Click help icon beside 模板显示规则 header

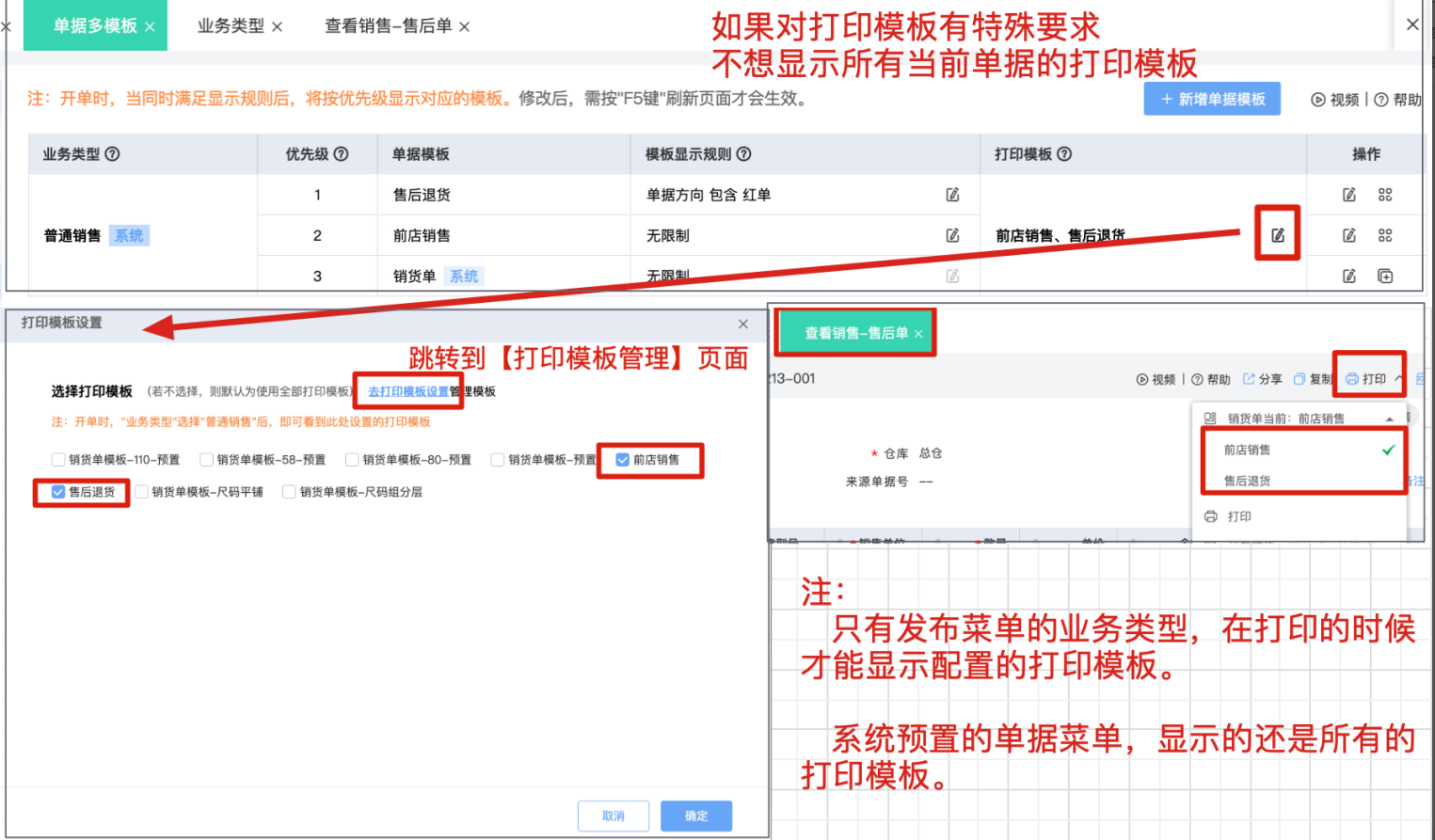pos(743,154)
